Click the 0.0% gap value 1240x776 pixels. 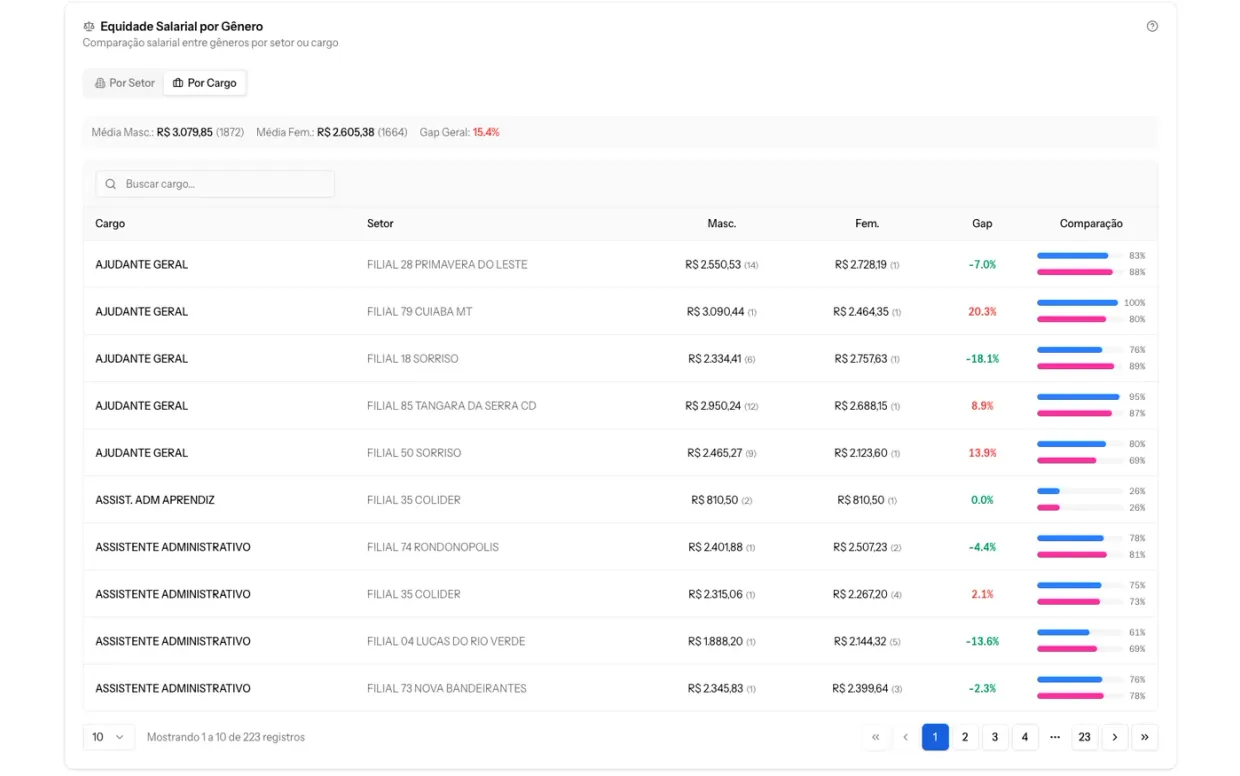[982, 500]
